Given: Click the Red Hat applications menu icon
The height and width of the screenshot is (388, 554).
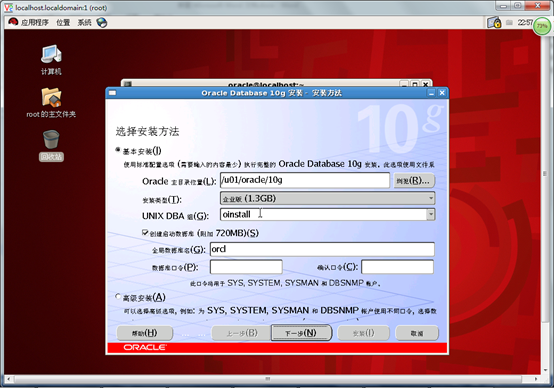Looking at the screenshot, I should point(13,22).
